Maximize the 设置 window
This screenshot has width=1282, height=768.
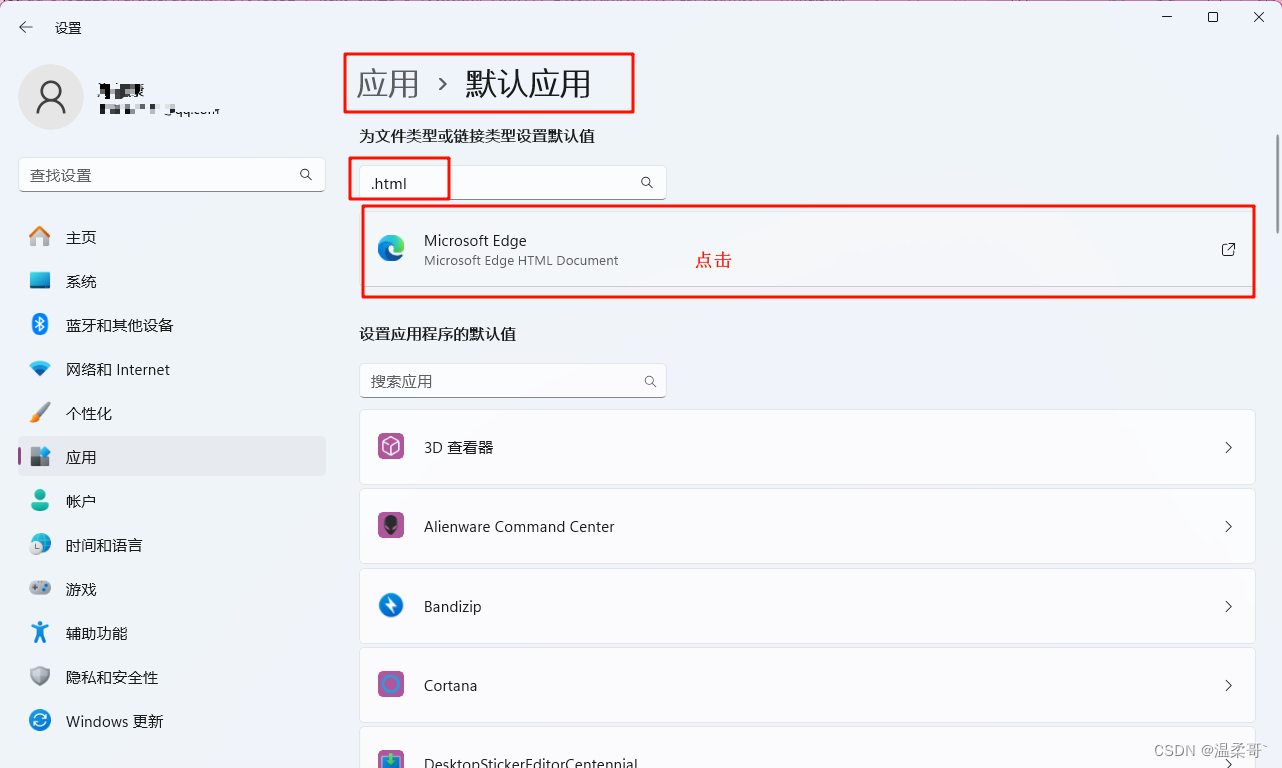pyautogui.click(x=1213, y=17)
